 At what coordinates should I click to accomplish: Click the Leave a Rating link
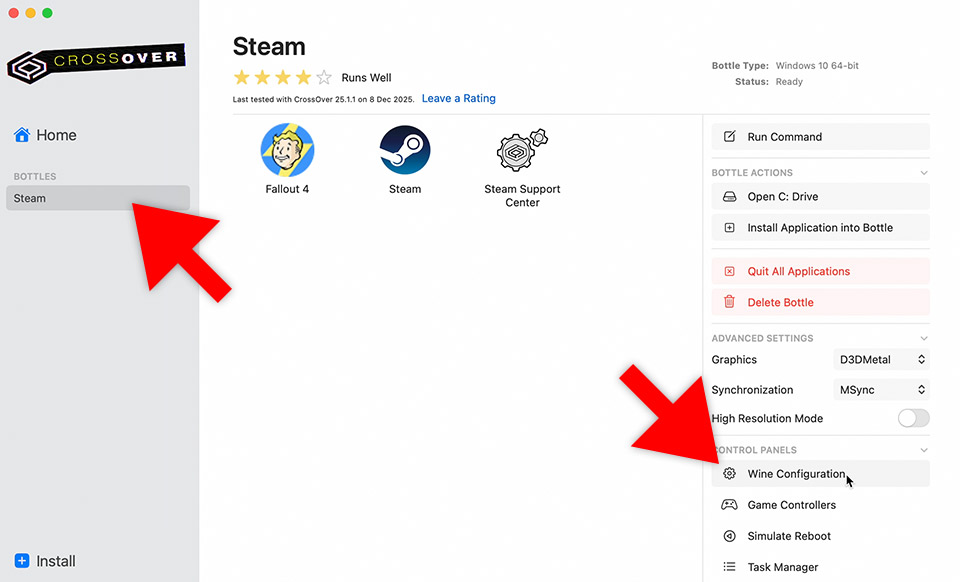458,98
